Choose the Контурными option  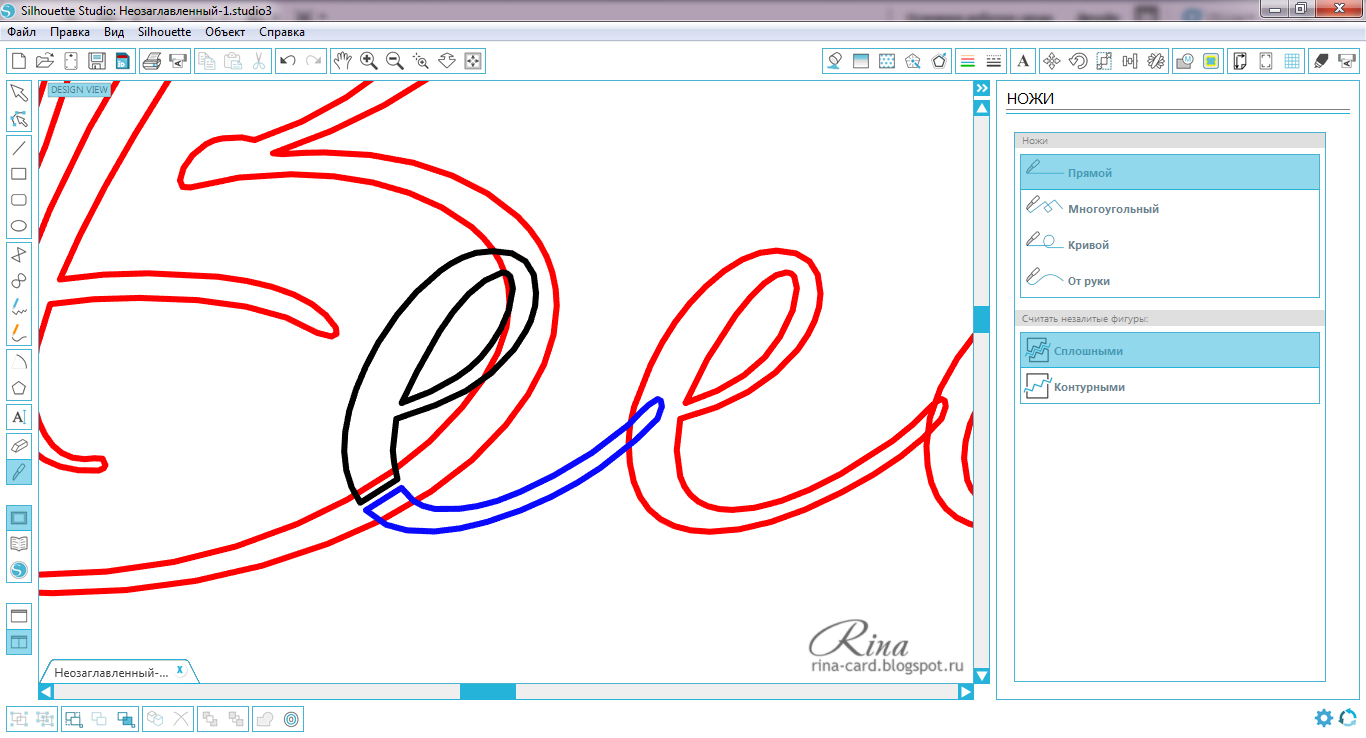pos(1170,386)
